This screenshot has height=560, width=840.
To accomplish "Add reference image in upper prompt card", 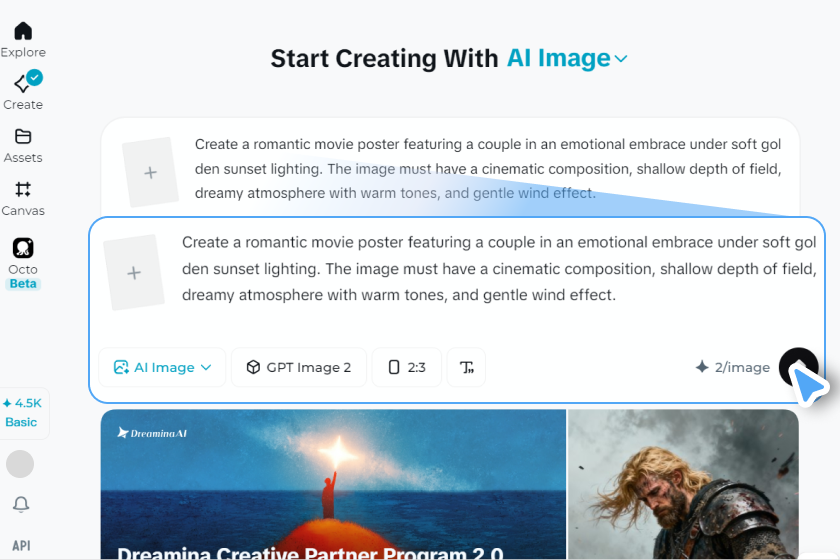I will point(151,172).
